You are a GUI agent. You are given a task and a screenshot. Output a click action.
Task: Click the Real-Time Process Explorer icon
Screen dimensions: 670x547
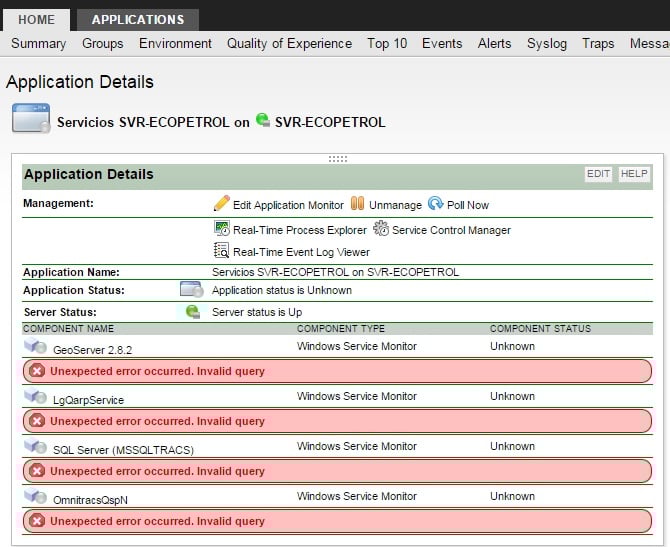(222, 228)
